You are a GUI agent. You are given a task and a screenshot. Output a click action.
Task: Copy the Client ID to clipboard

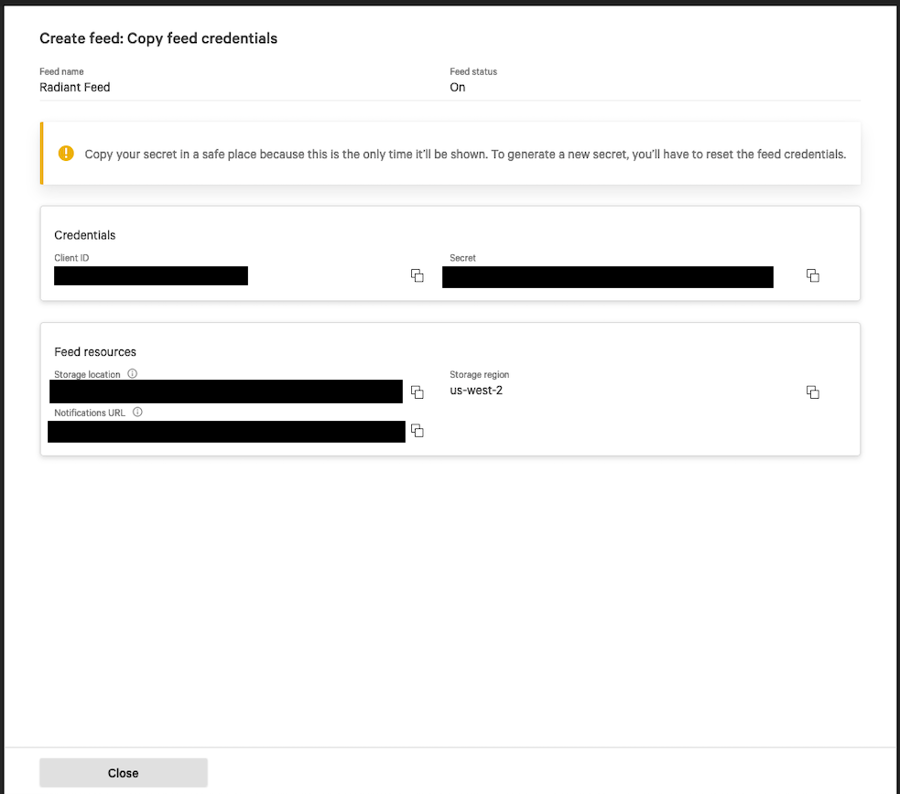[x=417, y=276]
